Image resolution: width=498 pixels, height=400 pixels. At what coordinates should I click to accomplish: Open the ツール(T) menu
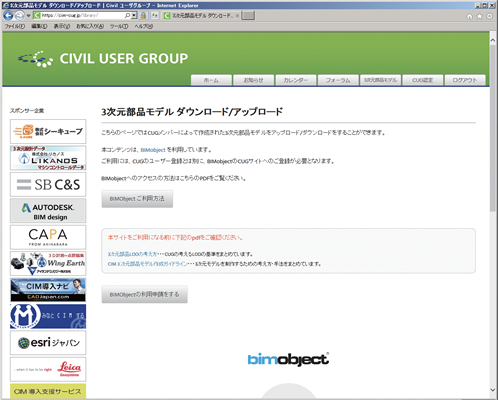pos(119,26)
